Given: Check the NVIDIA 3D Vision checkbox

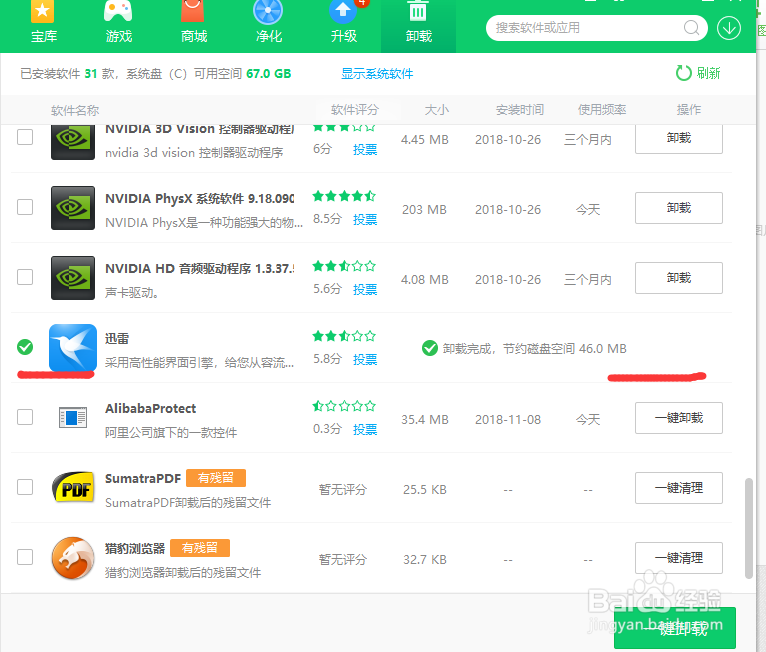Looking at the screenshot, I should pyautogui.click(x=25, y=137).
